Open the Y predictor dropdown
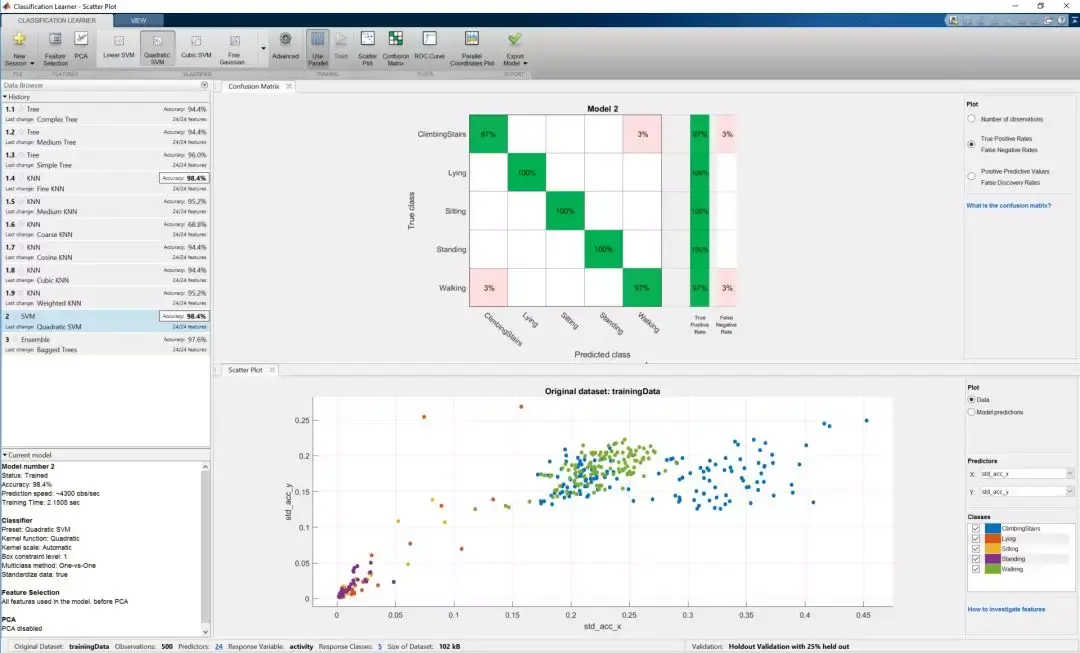 pyautogui.click(x=1068, y=491)
